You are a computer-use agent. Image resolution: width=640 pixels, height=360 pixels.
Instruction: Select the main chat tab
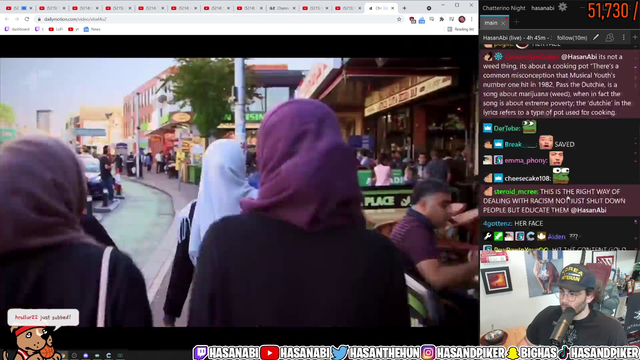[x=491, y=23]
